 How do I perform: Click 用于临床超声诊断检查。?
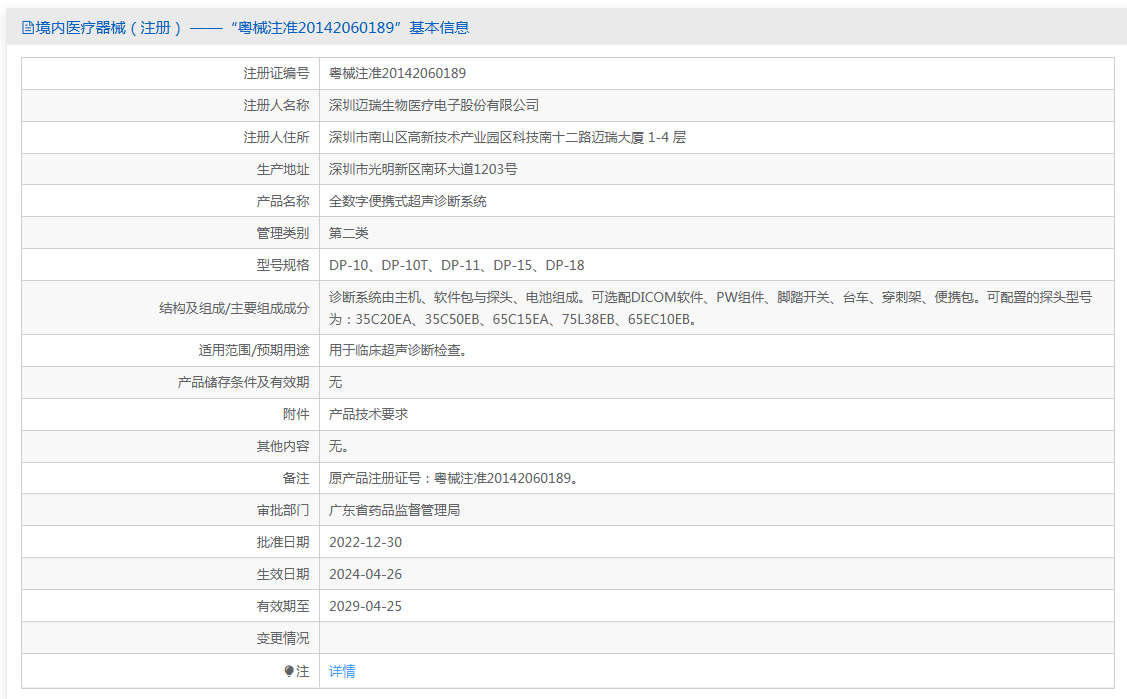pos(398,351)
